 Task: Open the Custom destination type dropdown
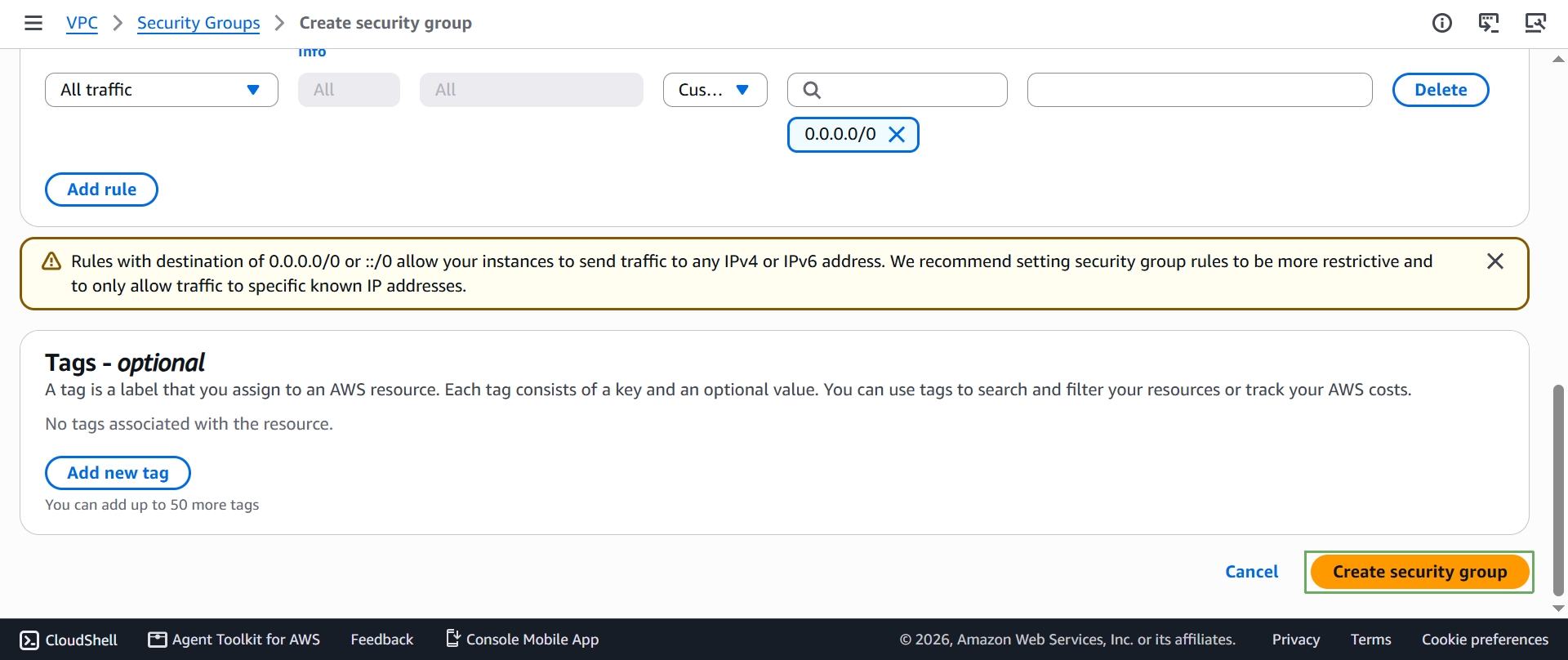715,90
